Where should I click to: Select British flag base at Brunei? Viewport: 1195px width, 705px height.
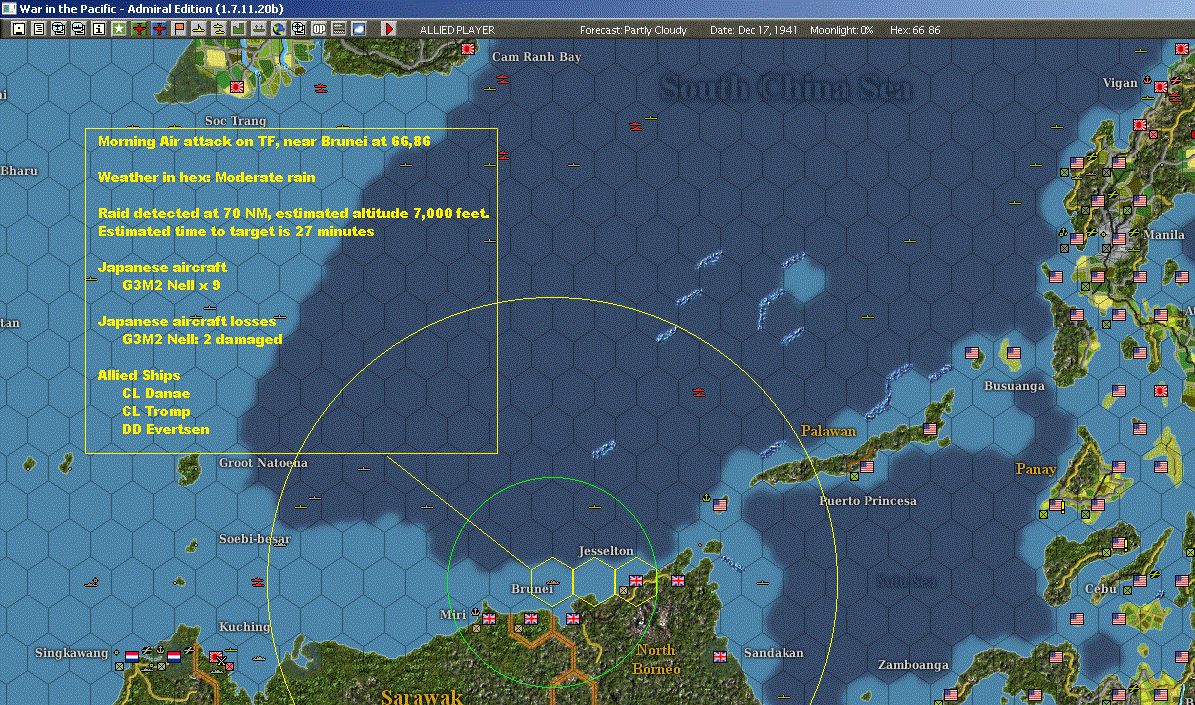point(531,618)
